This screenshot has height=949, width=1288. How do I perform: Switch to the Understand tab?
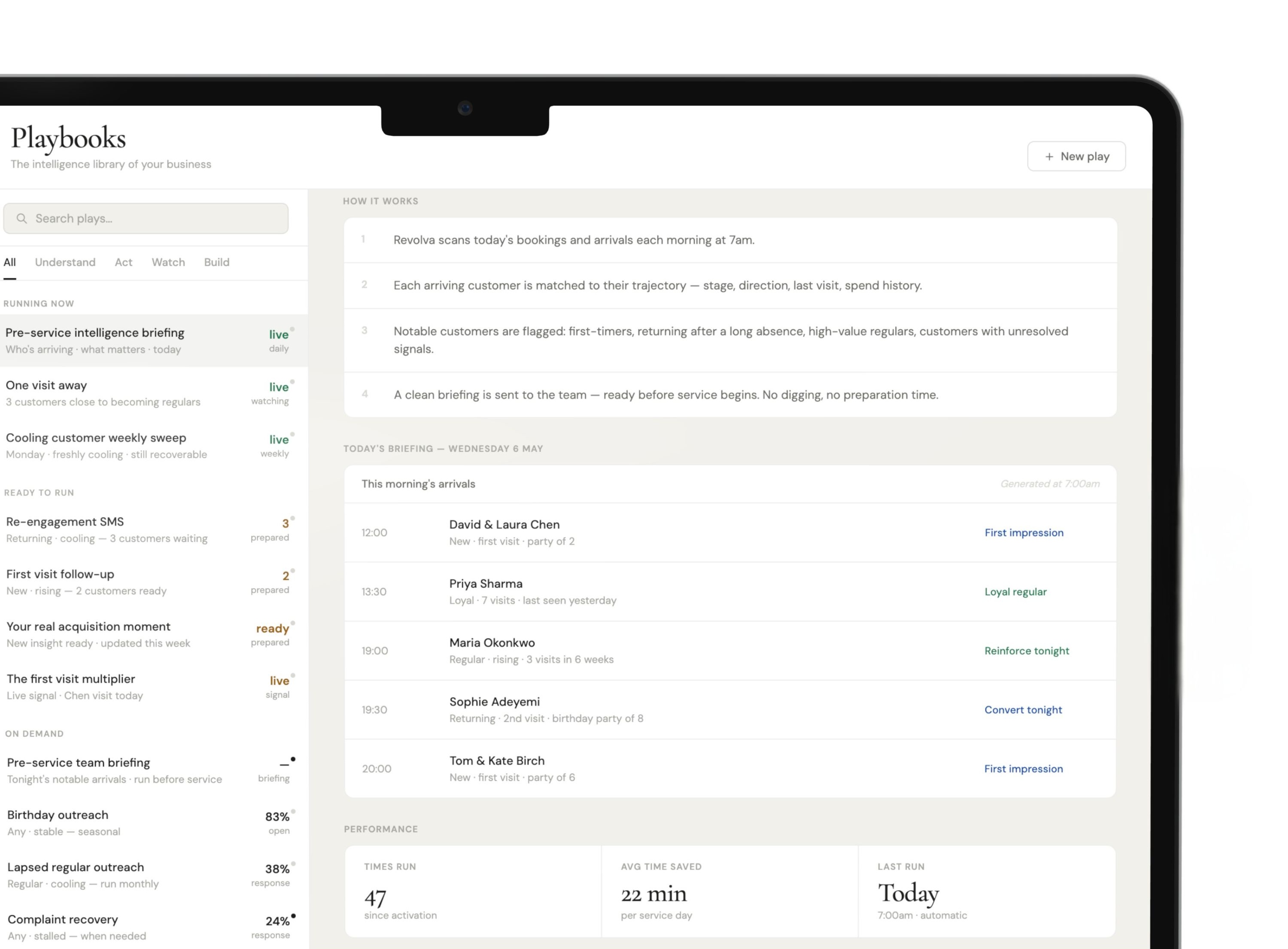[65, 262]
